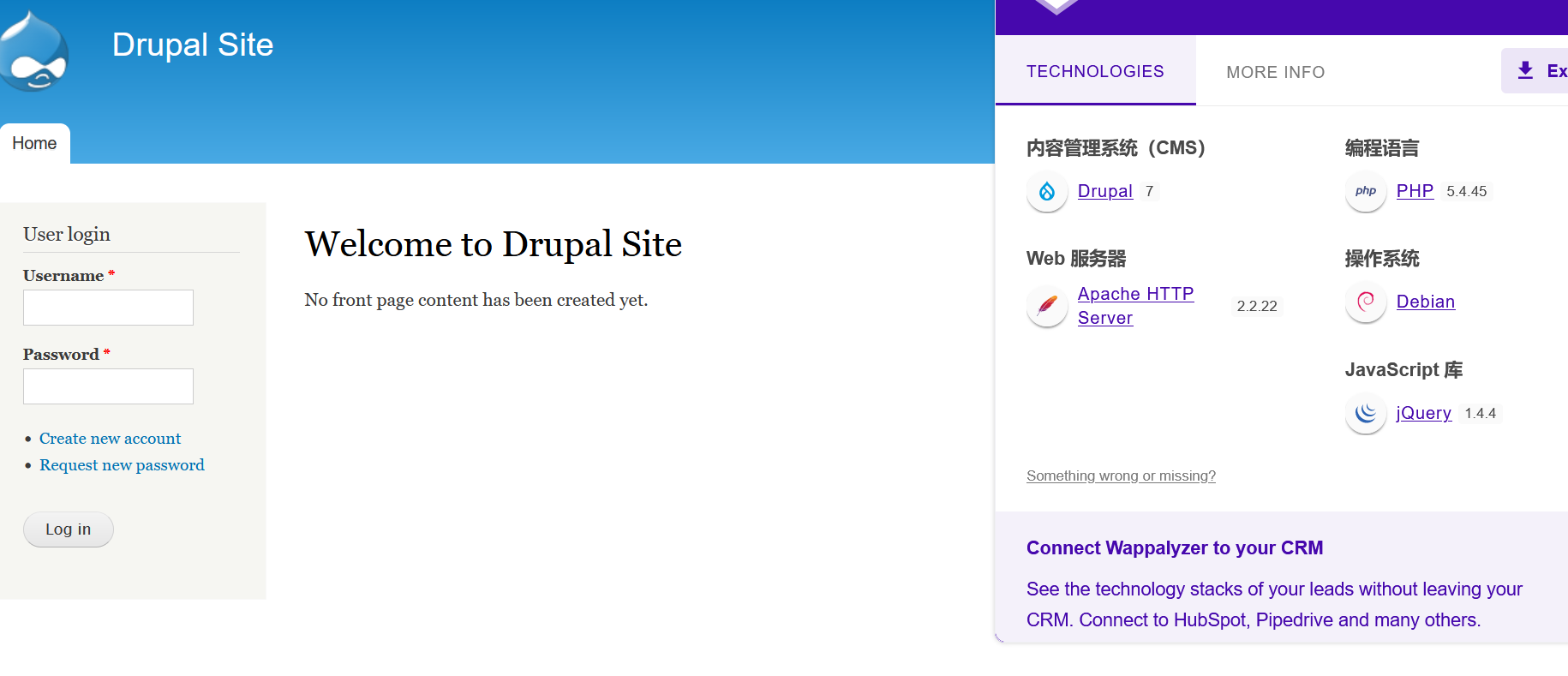Click the jQuery icon in Wappalyzer
1568x676 pixels.
tap(1366, 413)
